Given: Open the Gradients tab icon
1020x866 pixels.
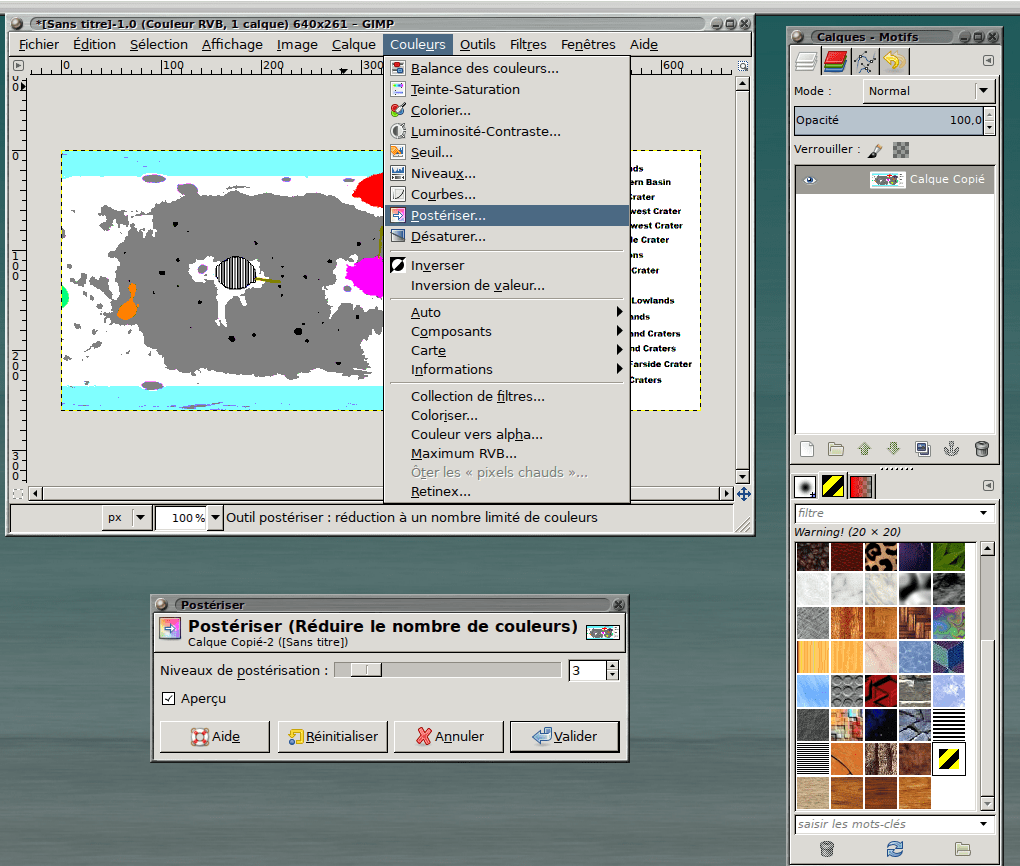Looking at the screenshot, I should pos(861,486).
